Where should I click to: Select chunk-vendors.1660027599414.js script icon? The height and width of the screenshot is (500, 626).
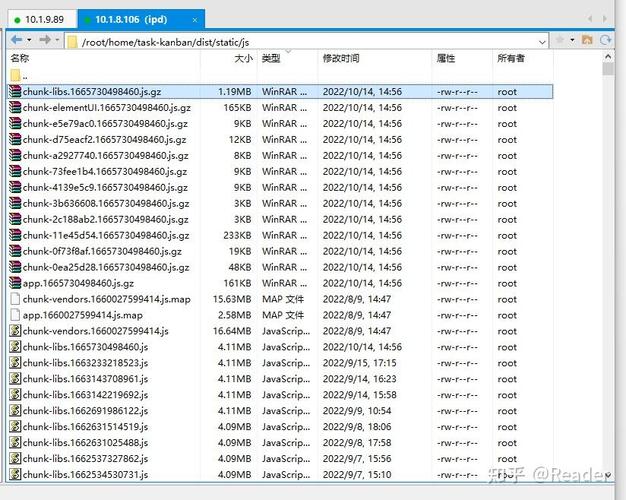coord(15,331)
